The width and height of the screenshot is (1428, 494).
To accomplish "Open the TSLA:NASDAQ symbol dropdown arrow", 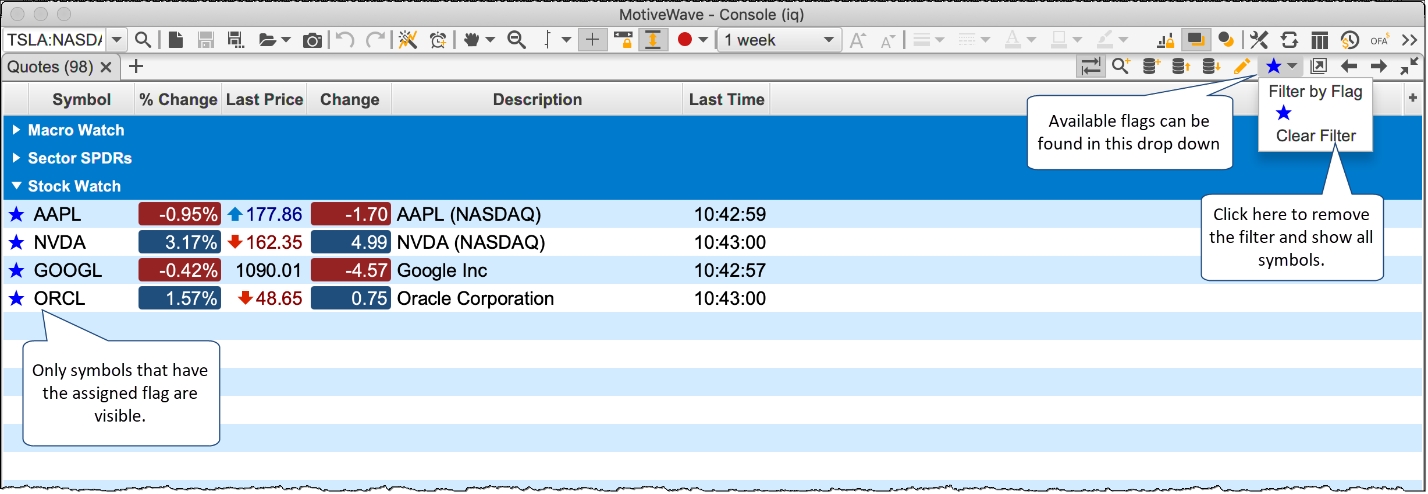I will point(117,40).
